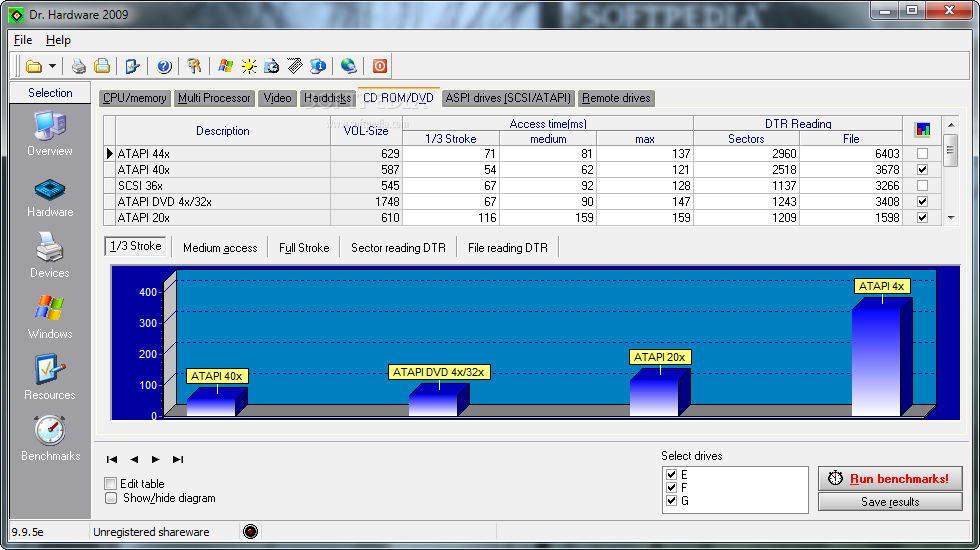Open the folder icon's dropdown arrow
This screenshot has height=550, width=980.
tap(52, 66)
